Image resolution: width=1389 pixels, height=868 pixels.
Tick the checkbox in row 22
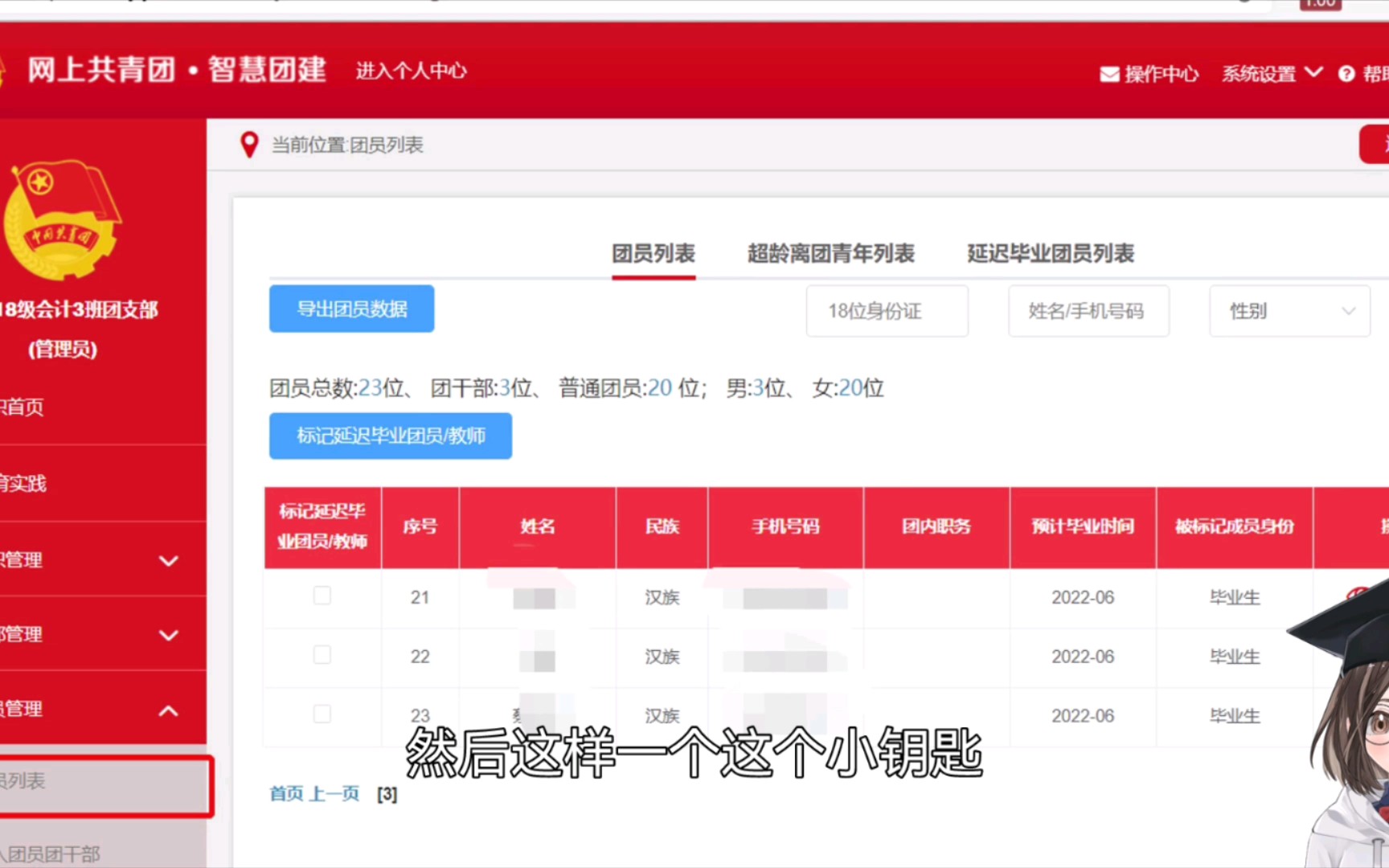point(322,655)
